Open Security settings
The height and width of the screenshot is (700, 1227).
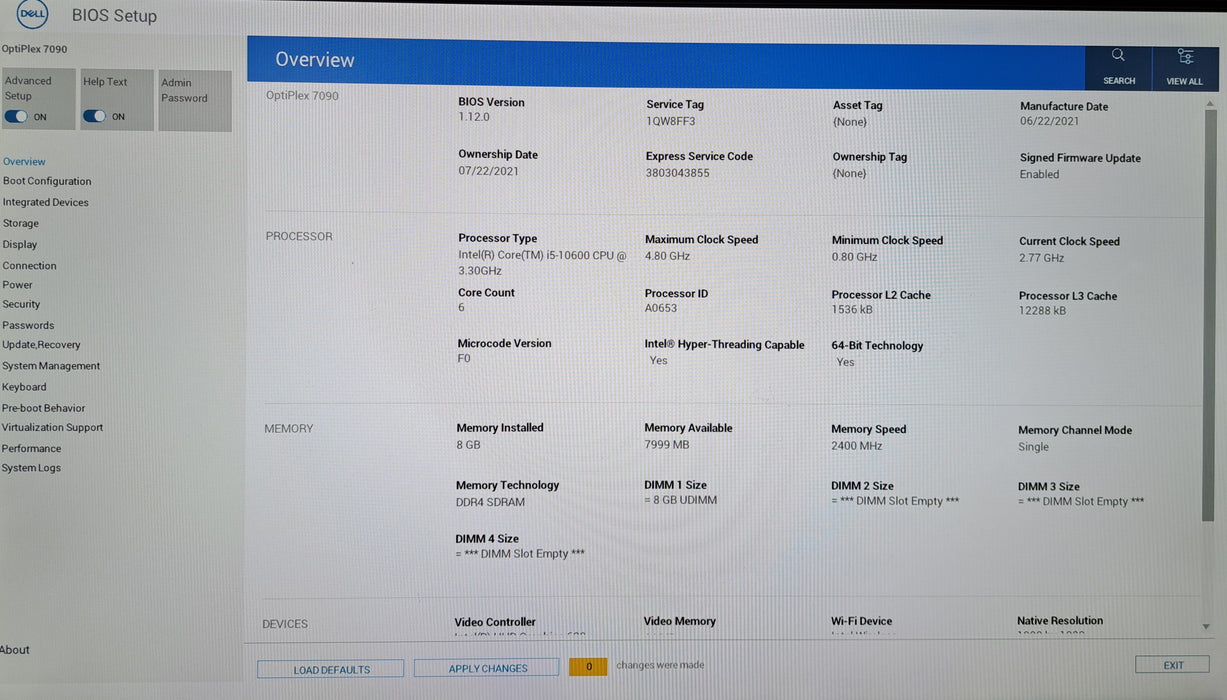(x=21, y=304)
